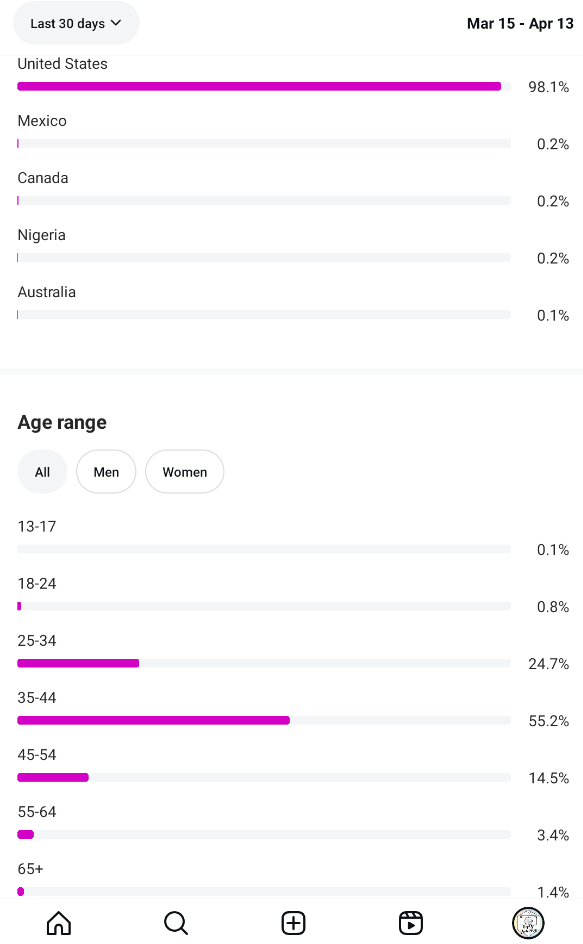Open profile avatar in bottom bar
The image size is (583, 944).
click(528, 922)
